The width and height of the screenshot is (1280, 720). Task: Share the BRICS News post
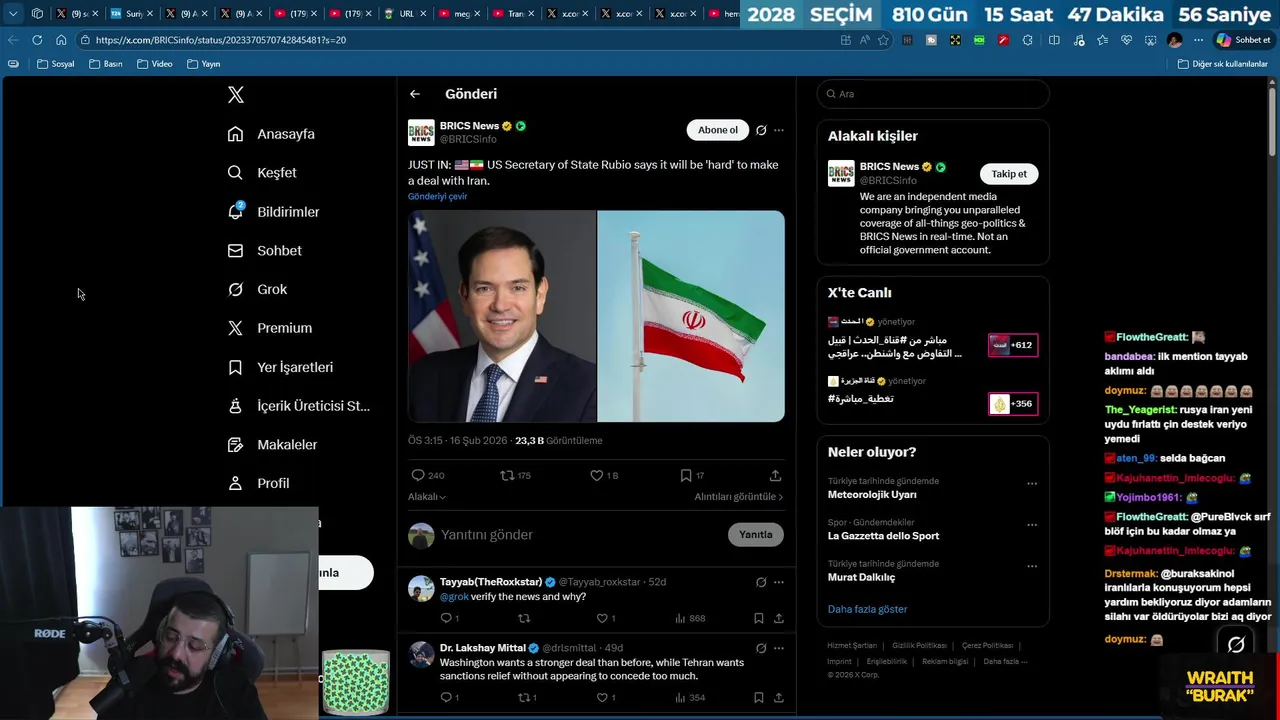775,476
